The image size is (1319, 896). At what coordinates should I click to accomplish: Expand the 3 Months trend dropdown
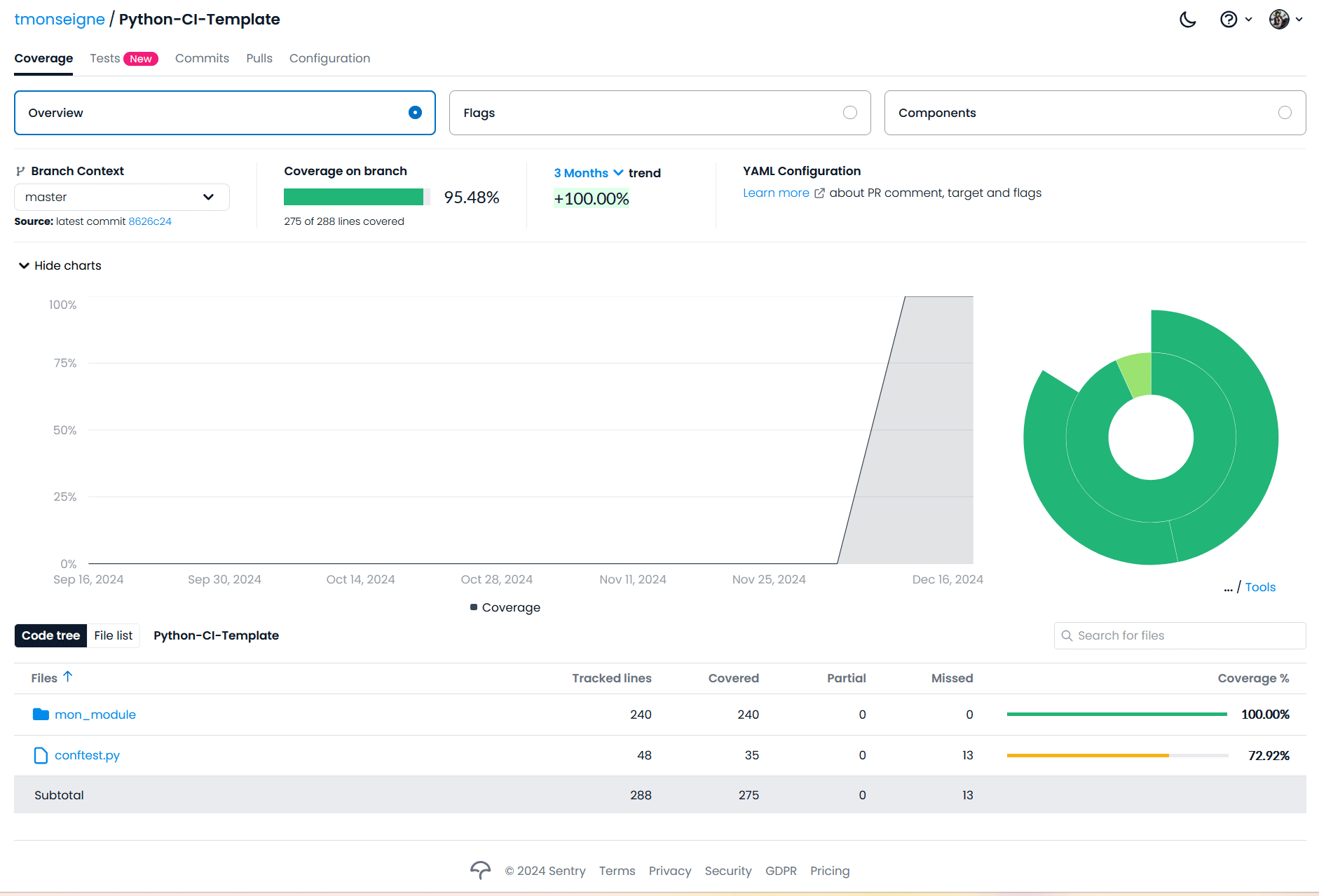click(x=588, y=173)
